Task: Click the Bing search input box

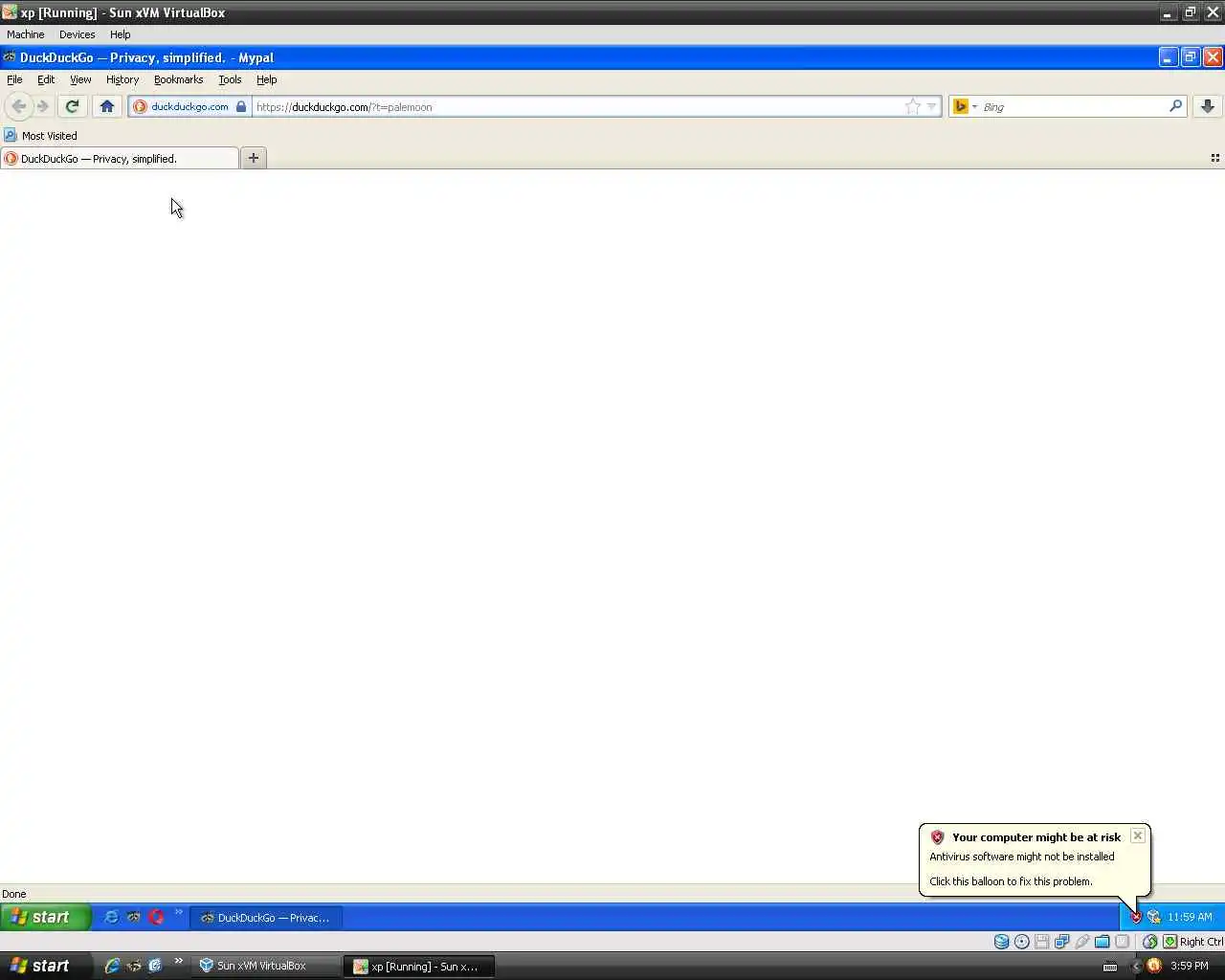Action: (1073, 106)
